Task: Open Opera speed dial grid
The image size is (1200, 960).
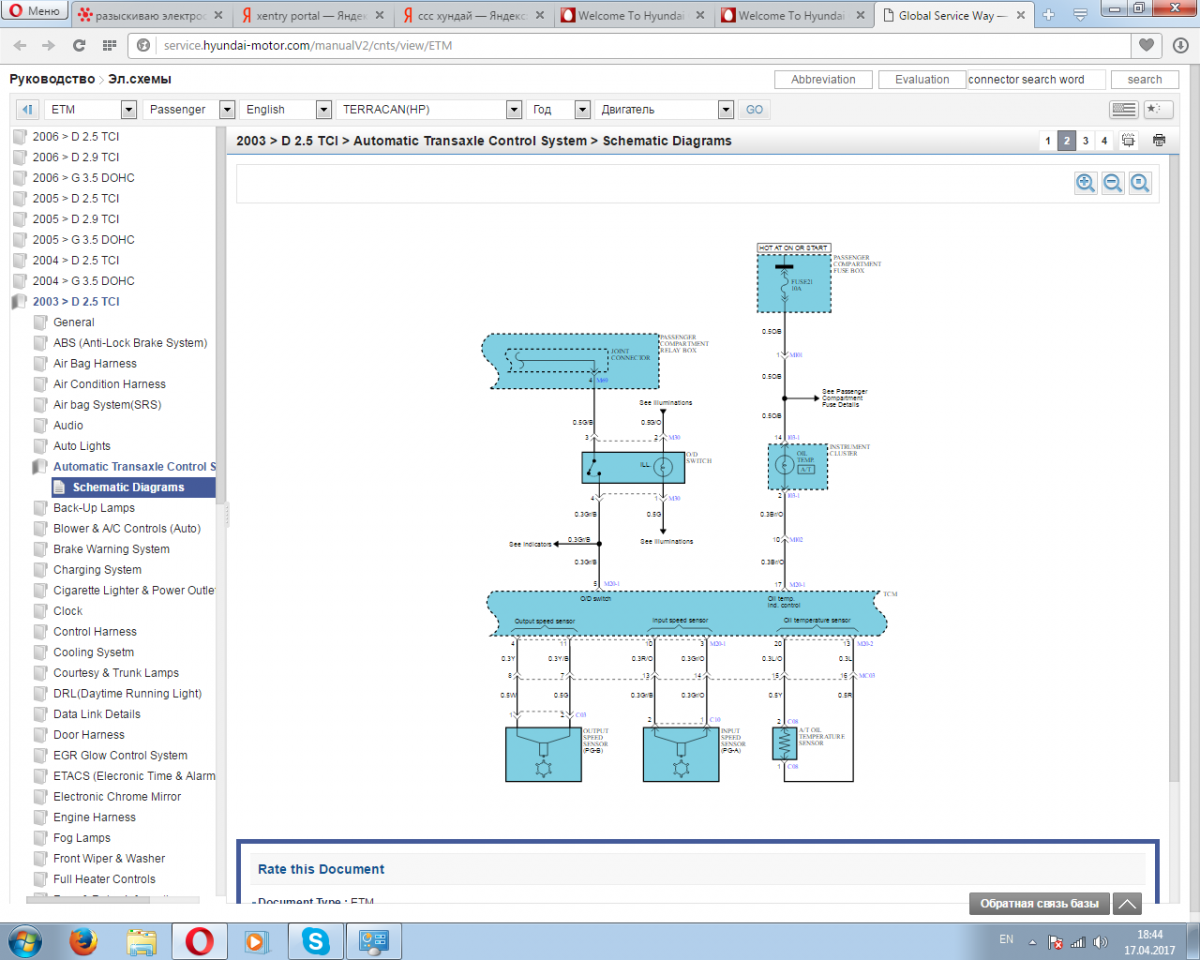Action: 109,45
